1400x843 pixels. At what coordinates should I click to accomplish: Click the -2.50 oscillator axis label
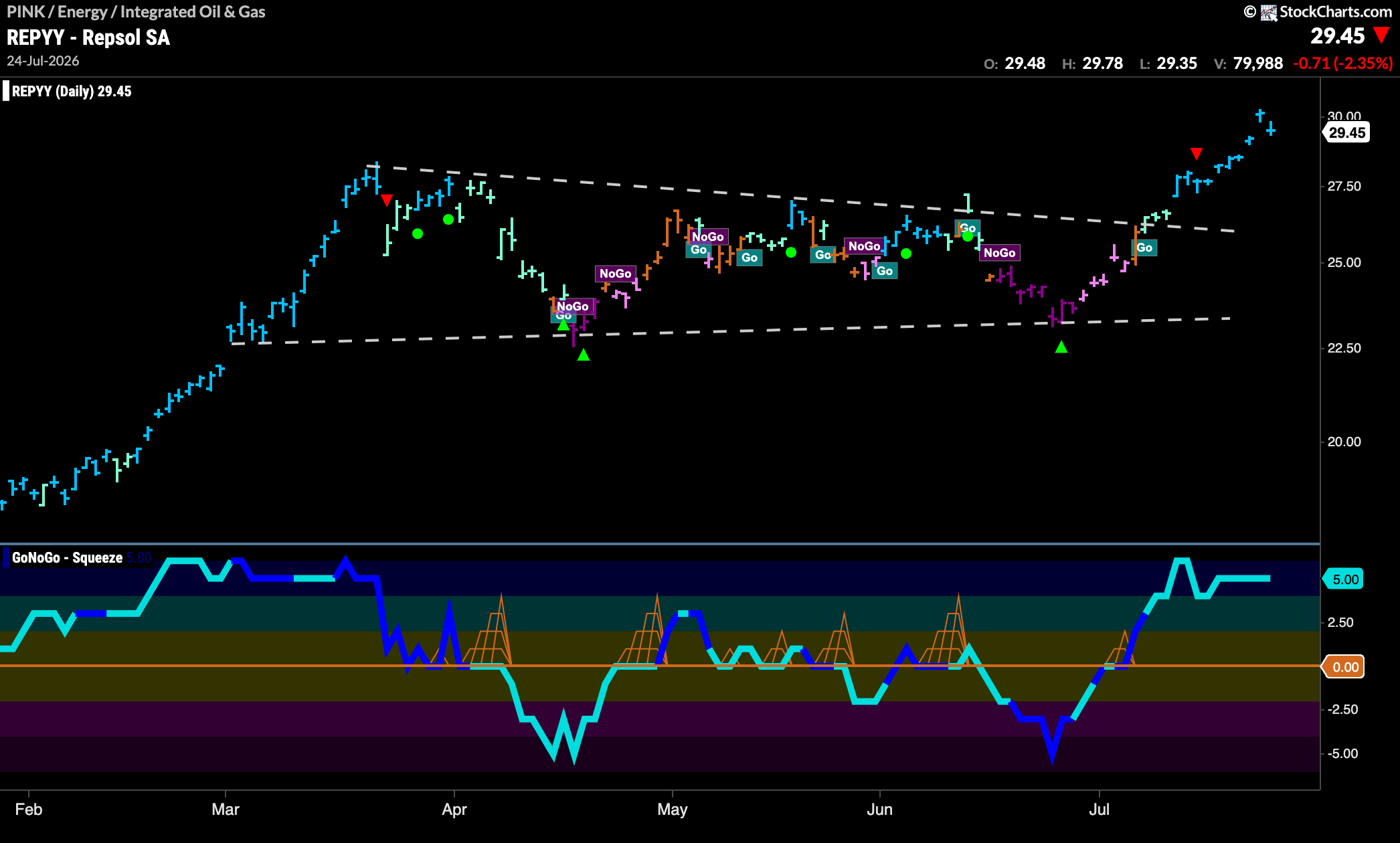(1342, 709)
